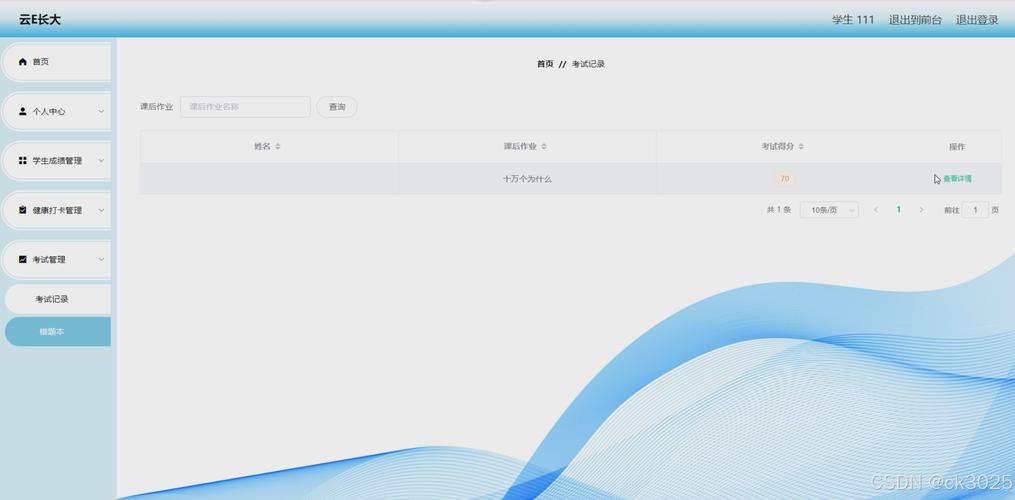Click the grid icon beside 学生成绩管理
This screenshot has width=1015, height=500.
pyautogui.click(x=23, y=160)
